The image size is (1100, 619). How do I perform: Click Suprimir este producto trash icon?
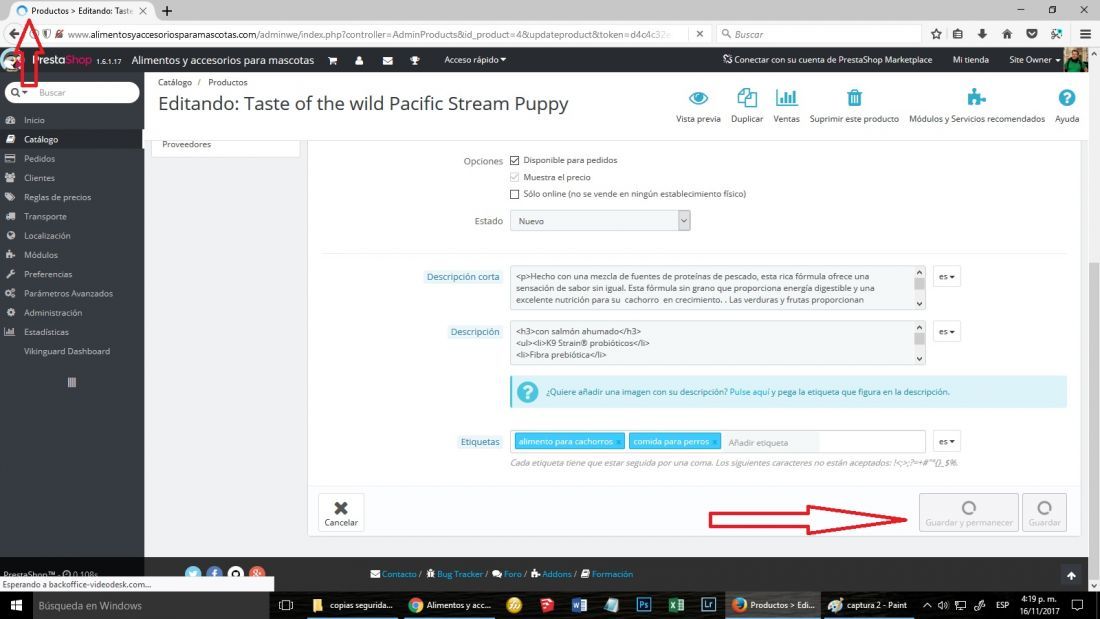(854, 98)
